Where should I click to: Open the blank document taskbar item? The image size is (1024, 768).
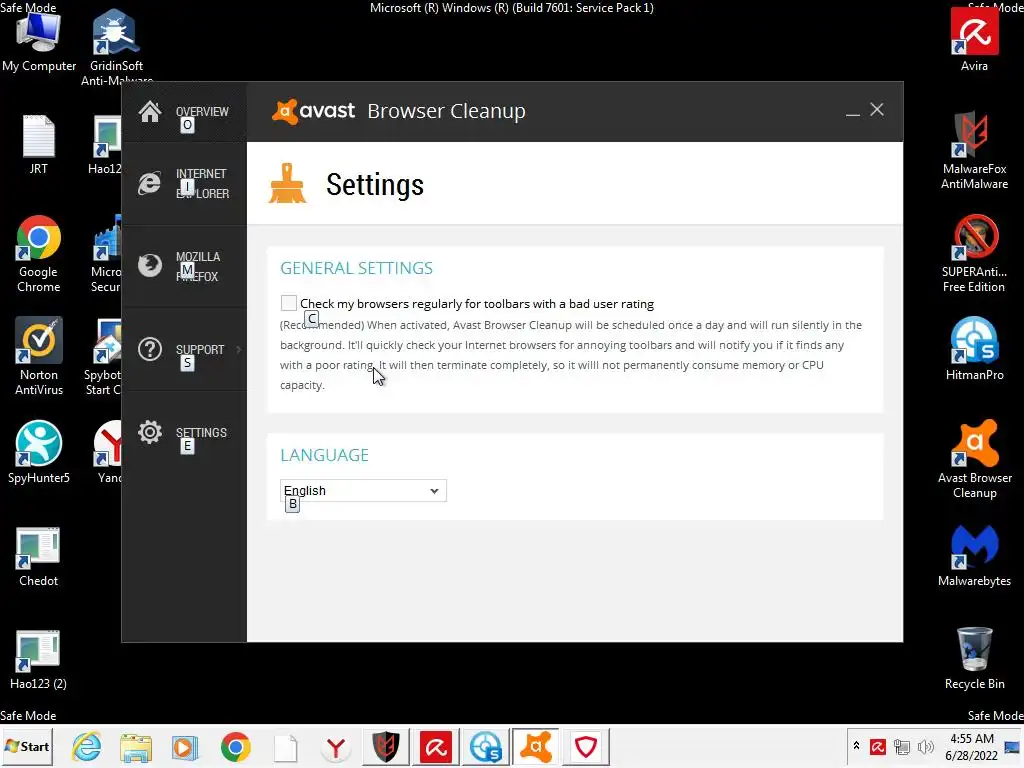[x=285, y=746]
